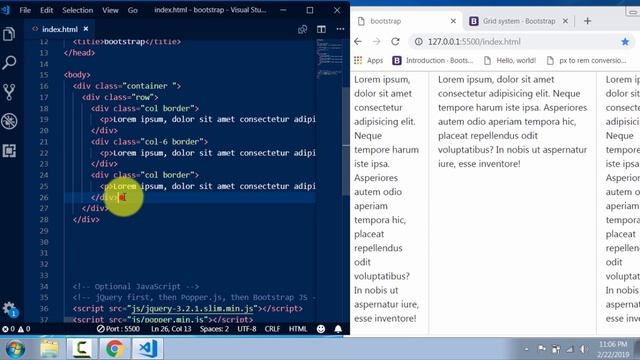The width and height of the screenshot is (640, 360).
Task: Click the middle column Lorem ipsum paragraph
Action: pyautogui.click(x=513, y=121)
